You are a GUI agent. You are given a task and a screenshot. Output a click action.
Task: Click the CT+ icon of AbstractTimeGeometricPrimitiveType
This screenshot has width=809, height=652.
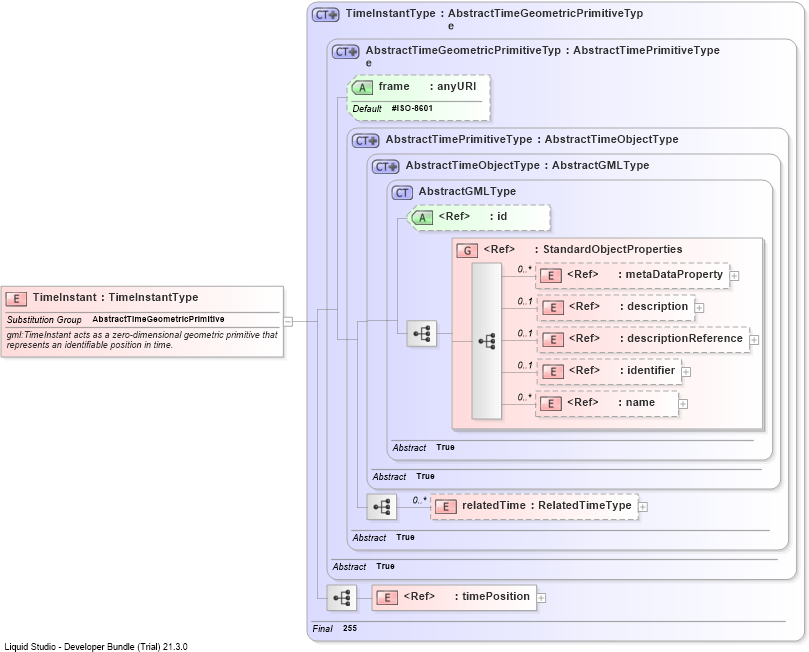346,52
